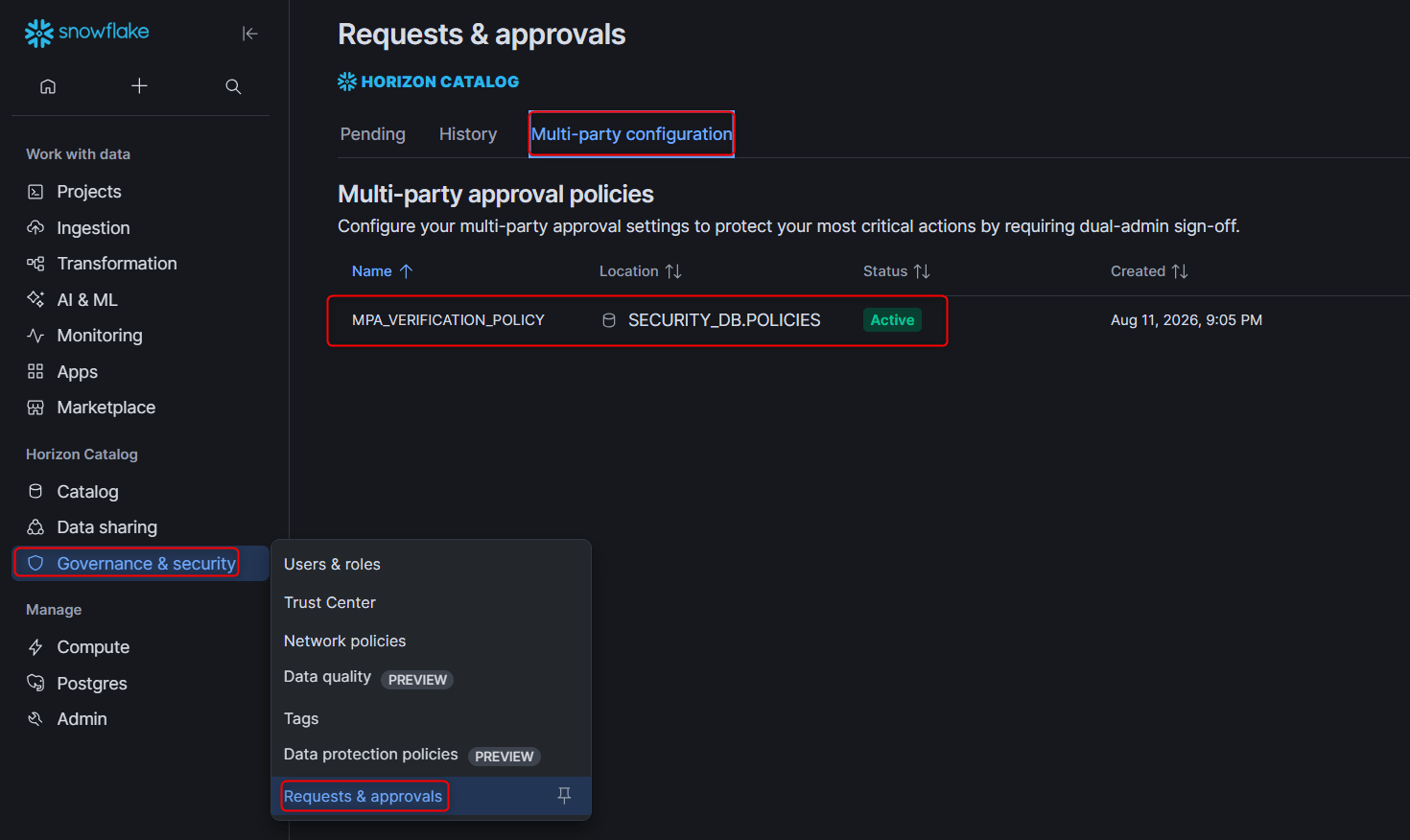The image size is (1410, 840).
Task: Open the Compute section
Action: 93,647
